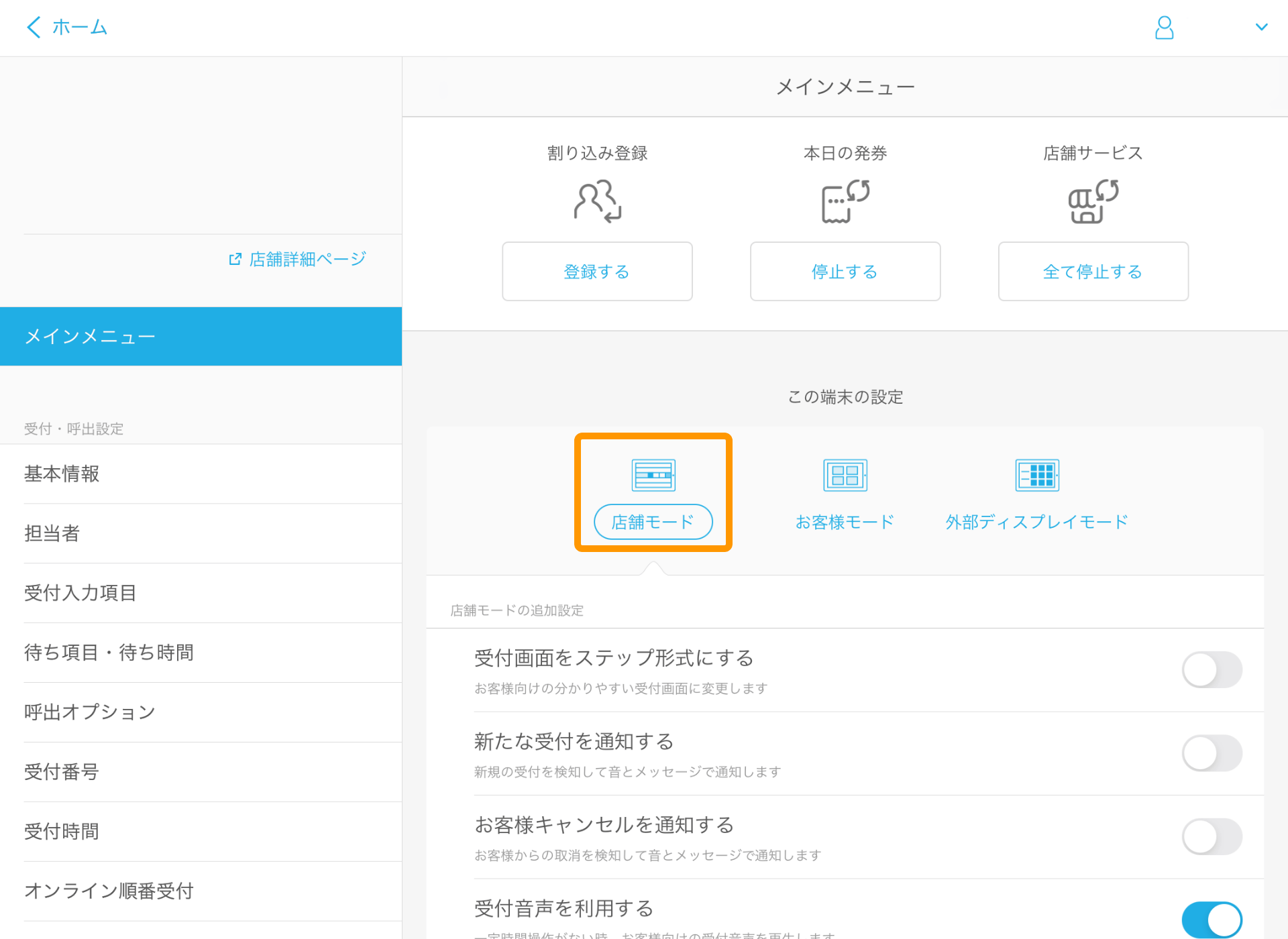Expand 店舗モードの追加設定 section

click(516, 610)
